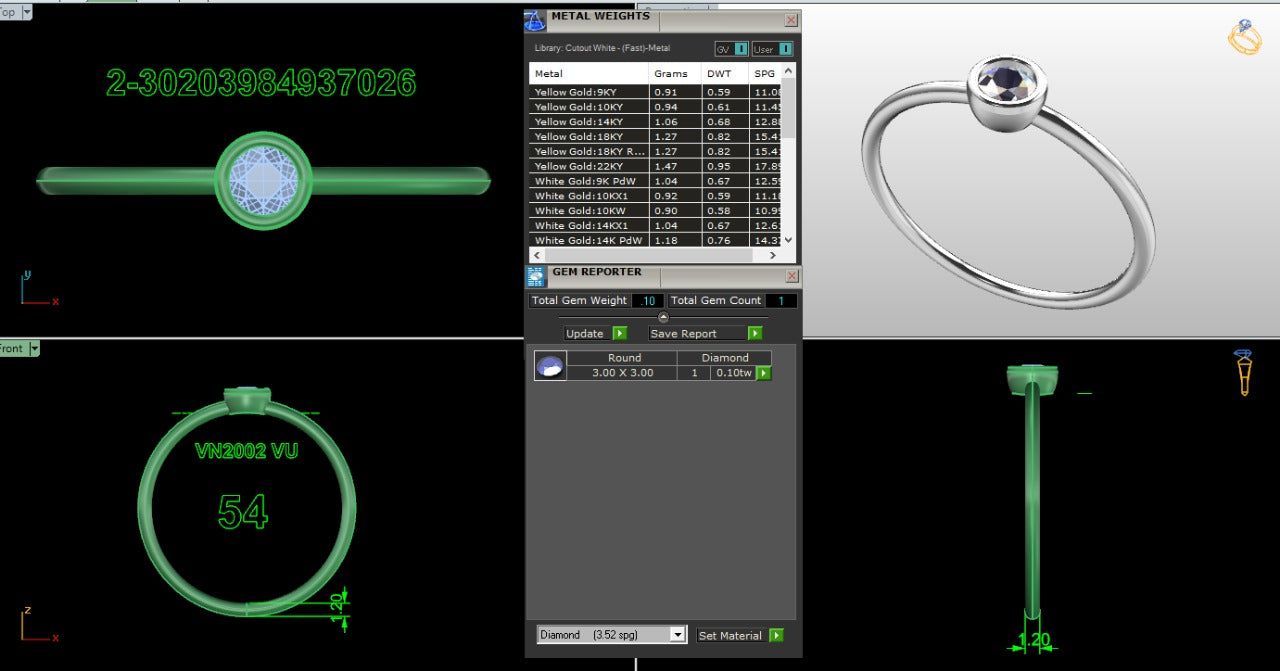The height and width of the screenshot is (671, 1280).
Task: Click the SPG column header
Action: tap(764, 73)
